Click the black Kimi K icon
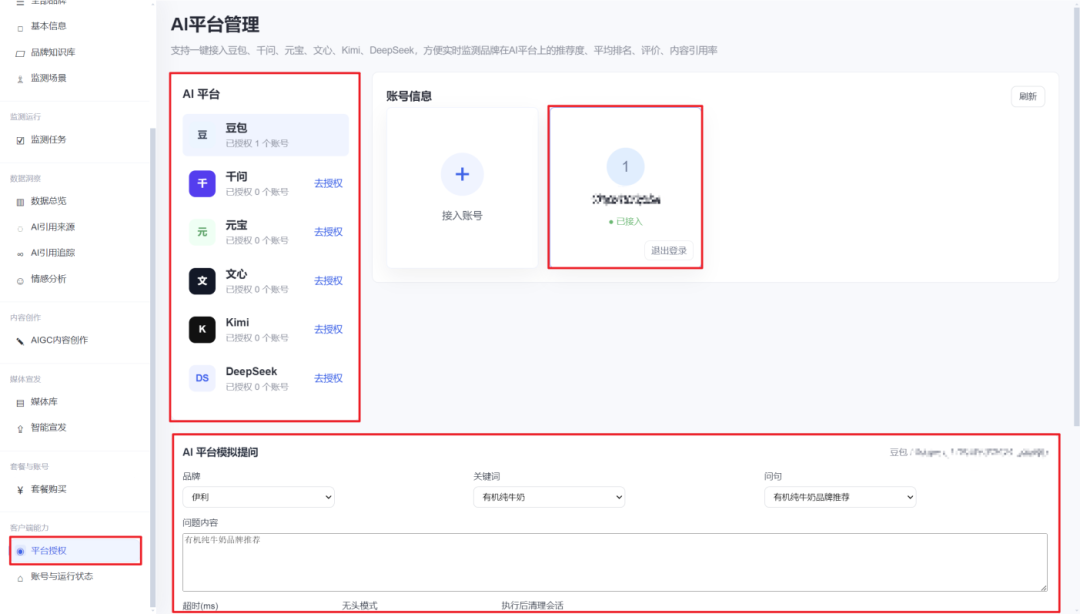 pos(202,329)
